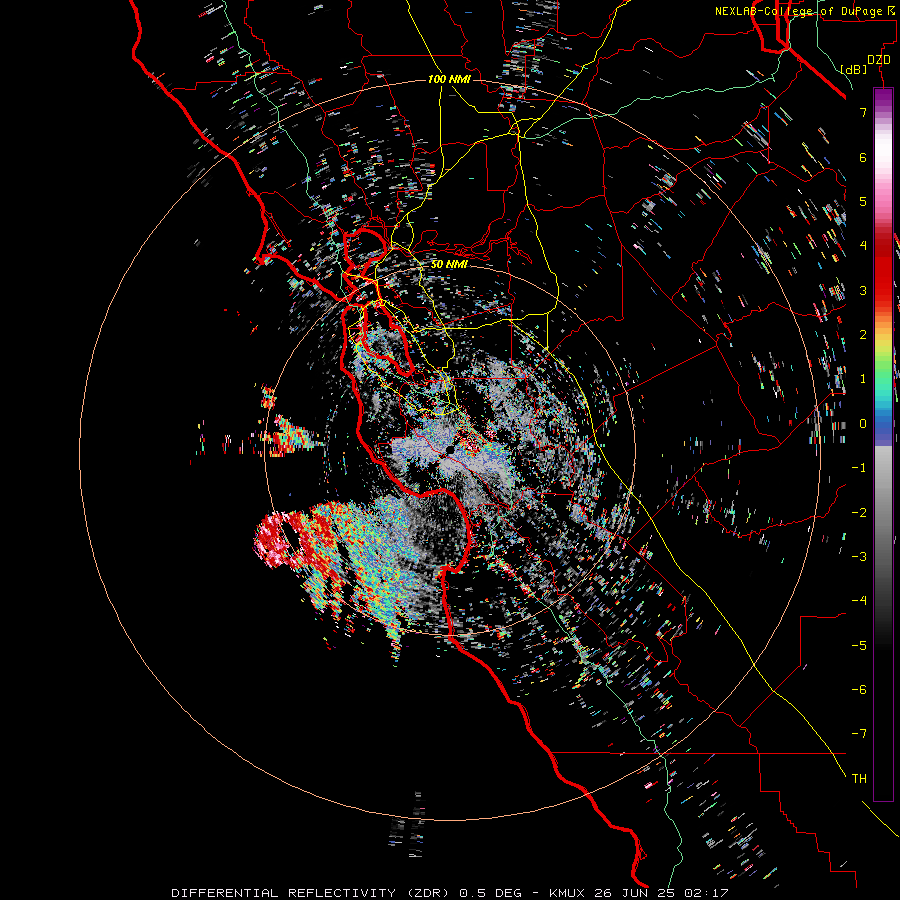Click the 4 value on the scale
The width and height of the screenshot is (900, 900).
click(x=863, y=246)
